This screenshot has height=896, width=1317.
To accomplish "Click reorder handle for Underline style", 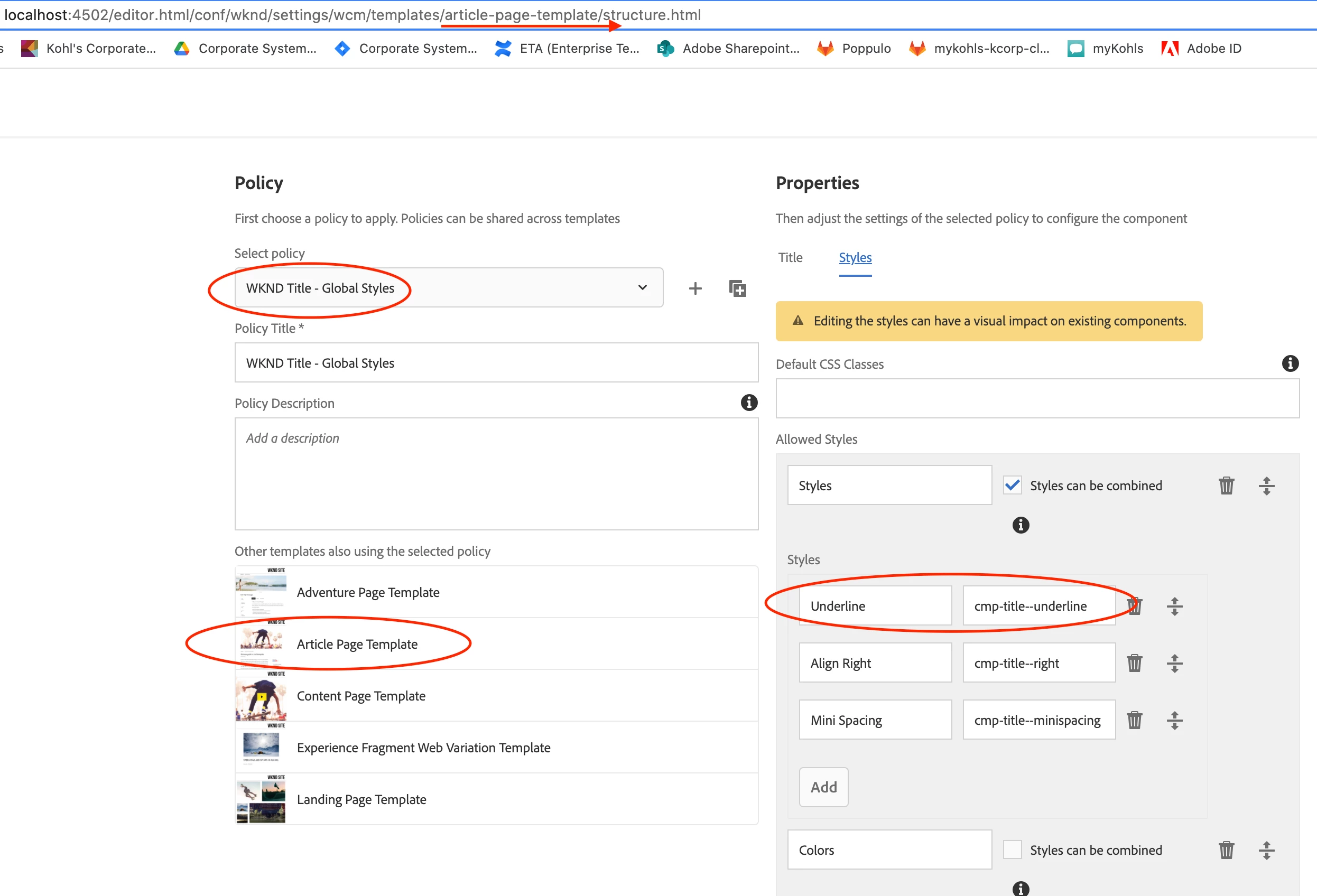I will coord(1174,606).
